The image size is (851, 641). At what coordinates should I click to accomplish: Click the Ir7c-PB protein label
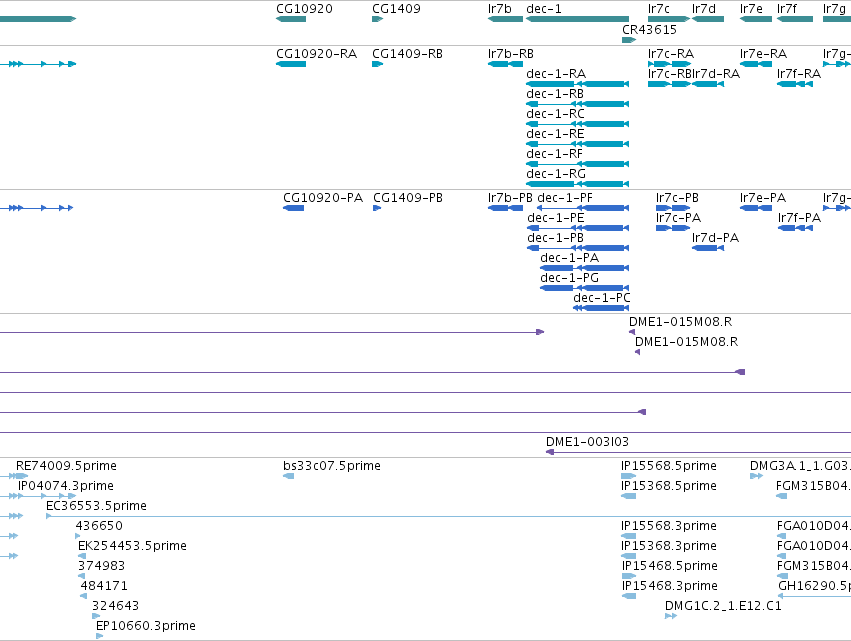(677, 198)
